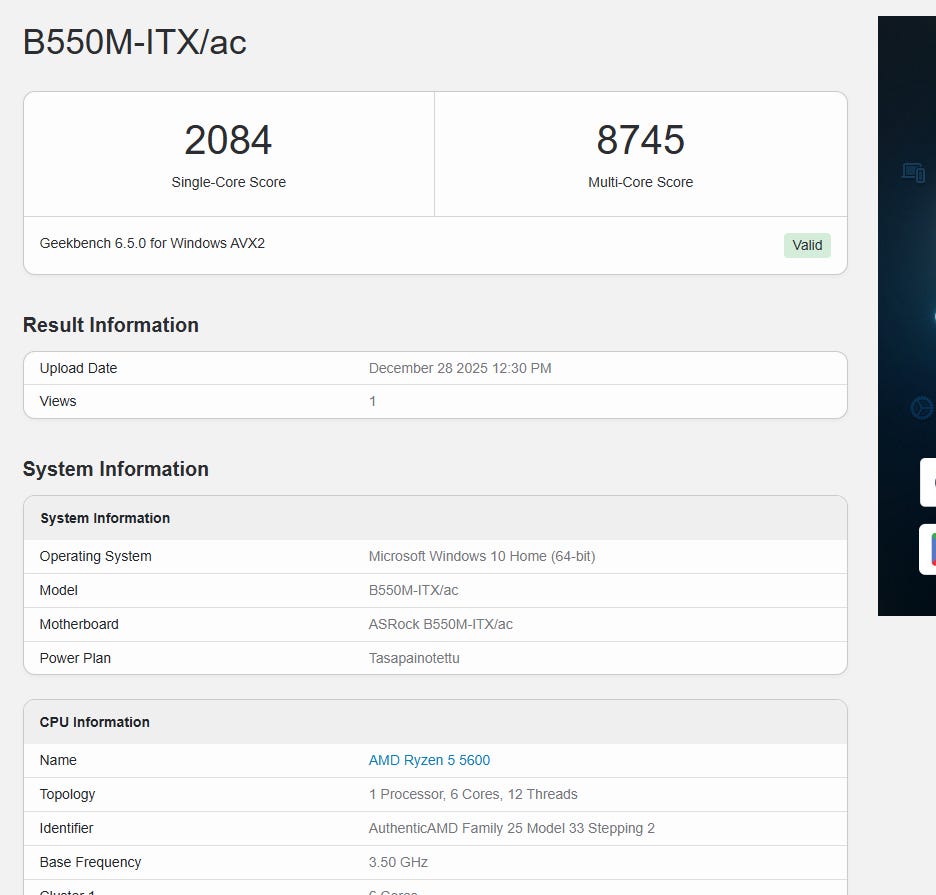The height and width of the screenshot is (895, 936).
Task: Click the Identifier row label
Action: pos(66,828)
